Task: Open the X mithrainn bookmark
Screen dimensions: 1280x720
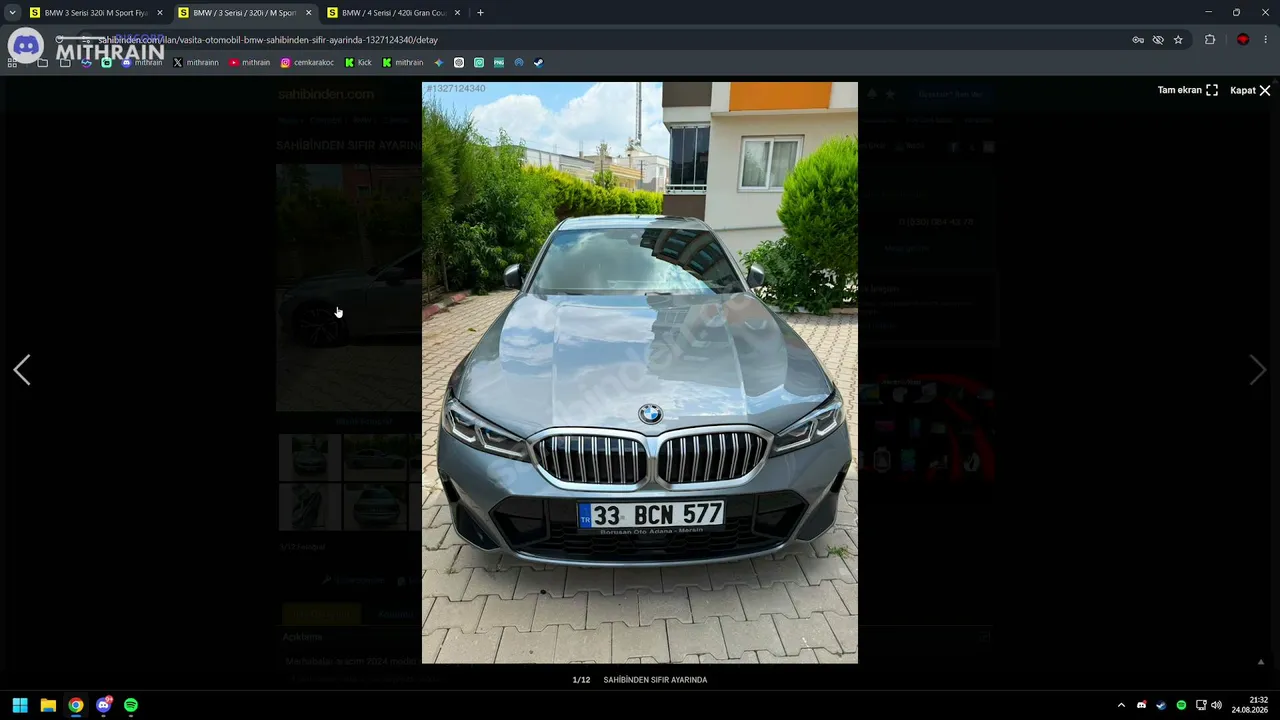Action: click(196, 62)
